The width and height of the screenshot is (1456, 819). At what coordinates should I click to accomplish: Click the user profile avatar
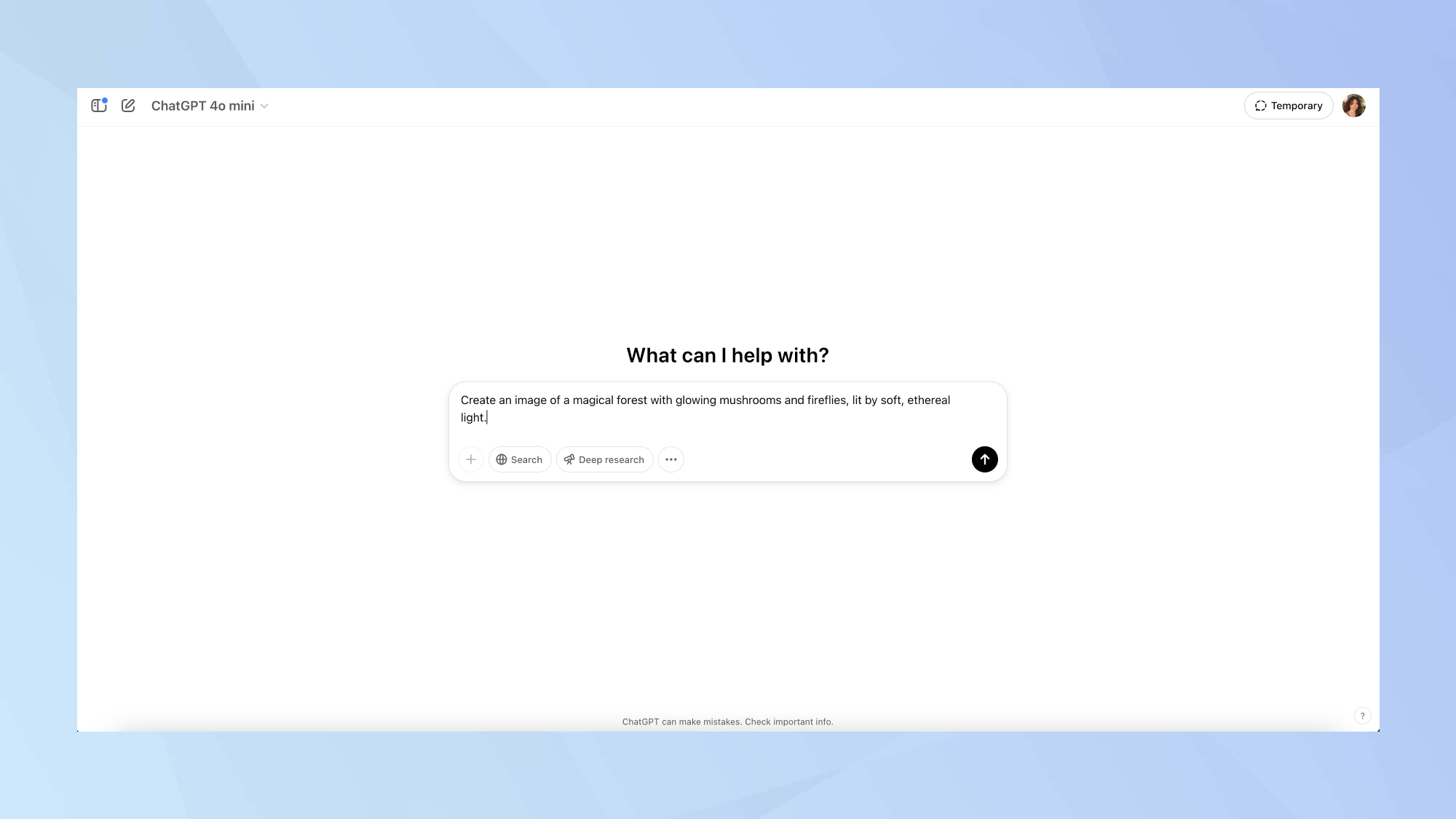point(1354,106)
